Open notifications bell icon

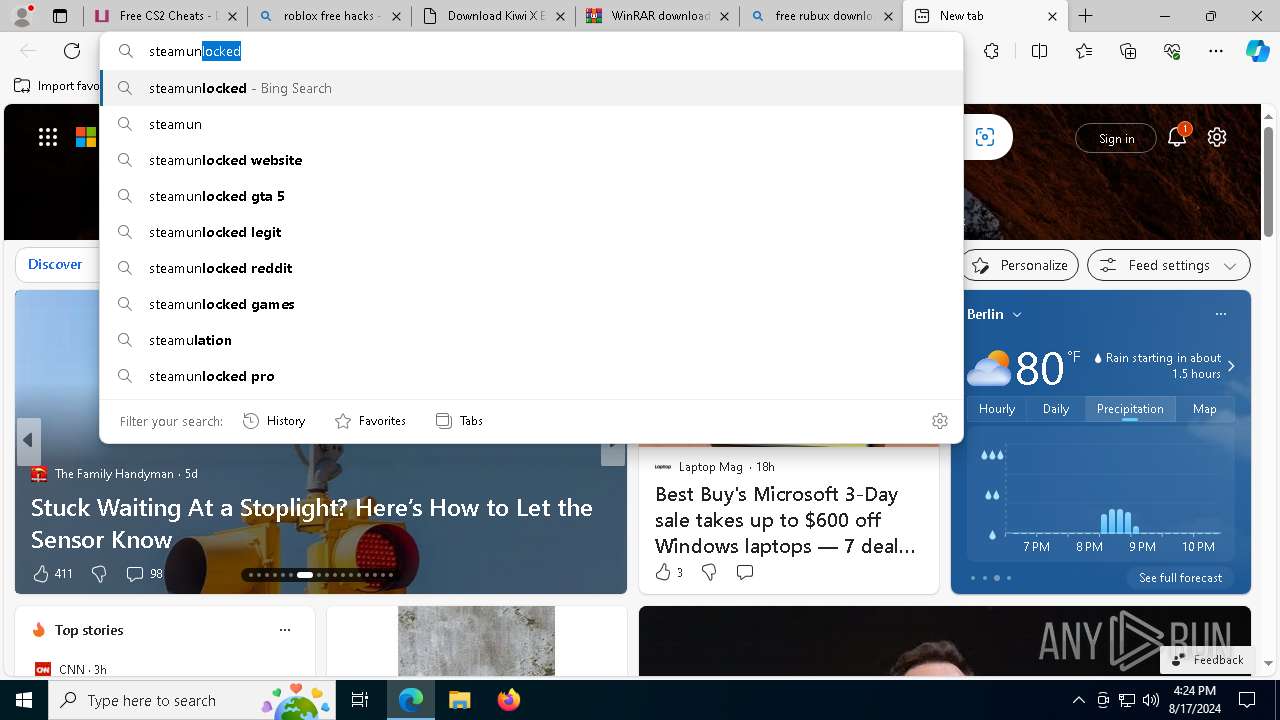click(x=1177, y=137)
